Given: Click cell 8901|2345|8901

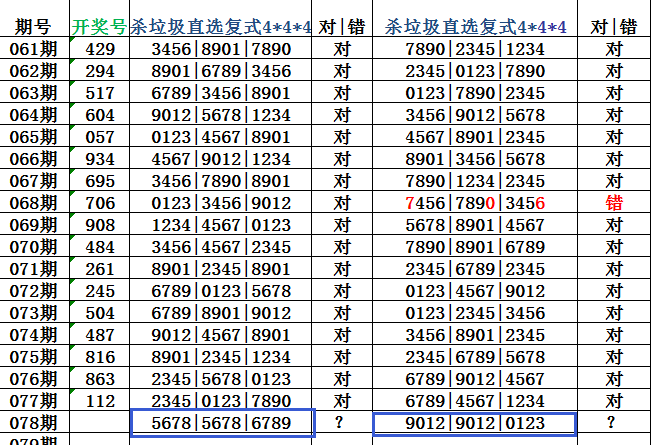Looking at the screenshot, I should click(x=220, y=268).
